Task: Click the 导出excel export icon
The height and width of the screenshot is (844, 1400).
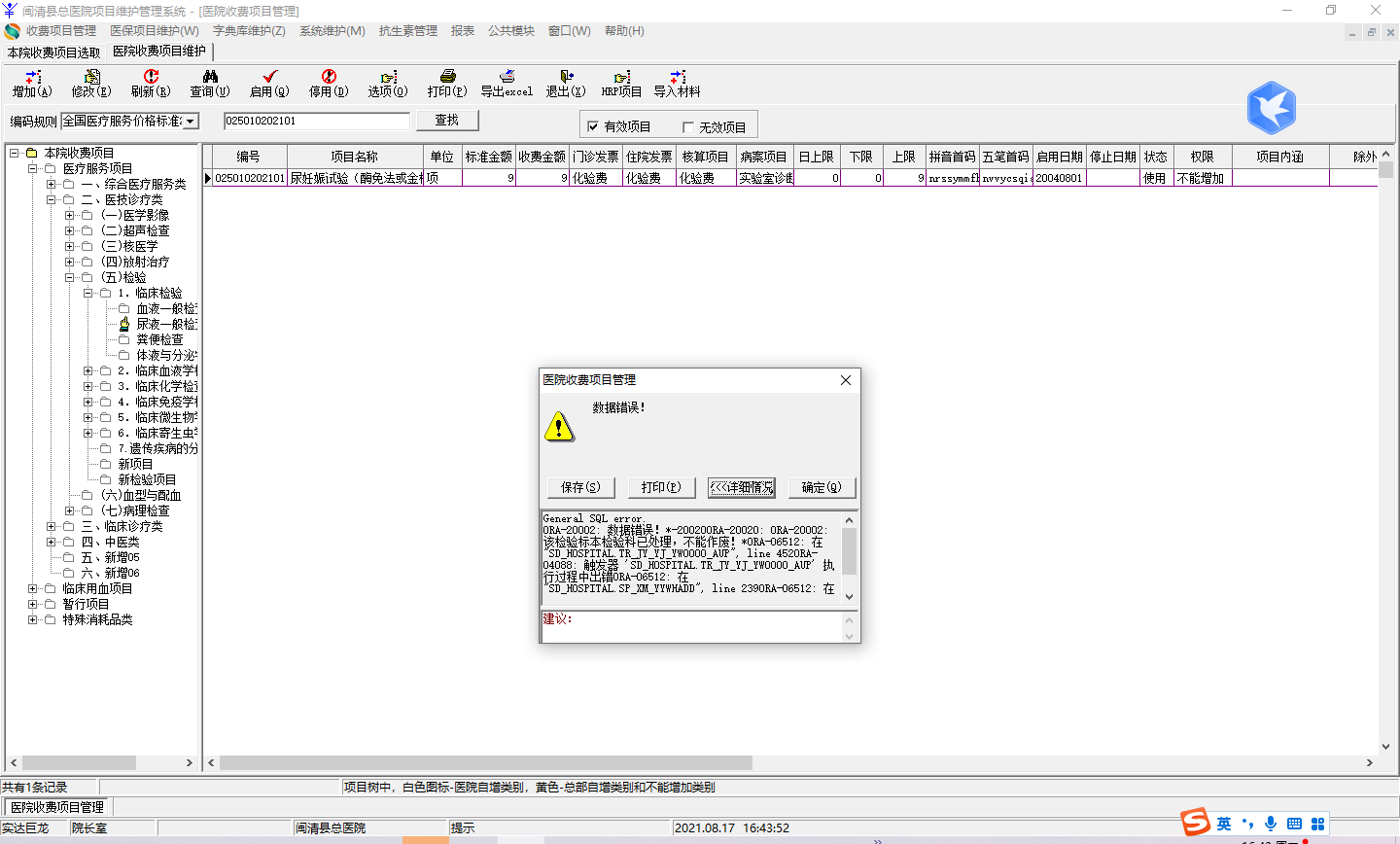Action: coord(507,77)
